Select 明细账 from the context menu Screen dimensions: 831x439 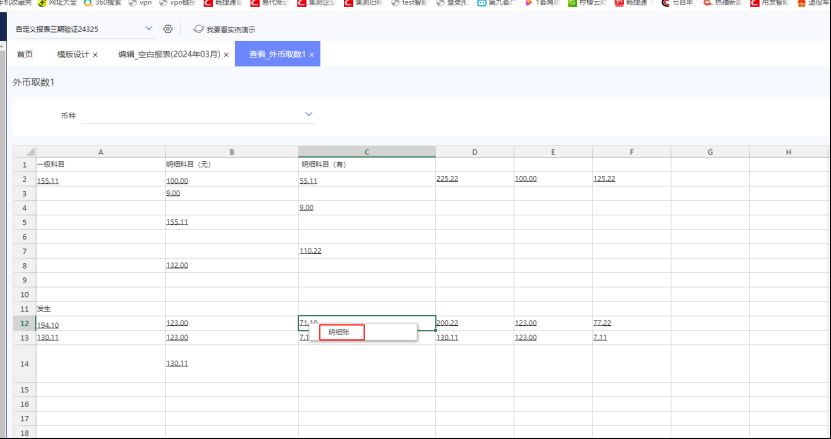340,332
